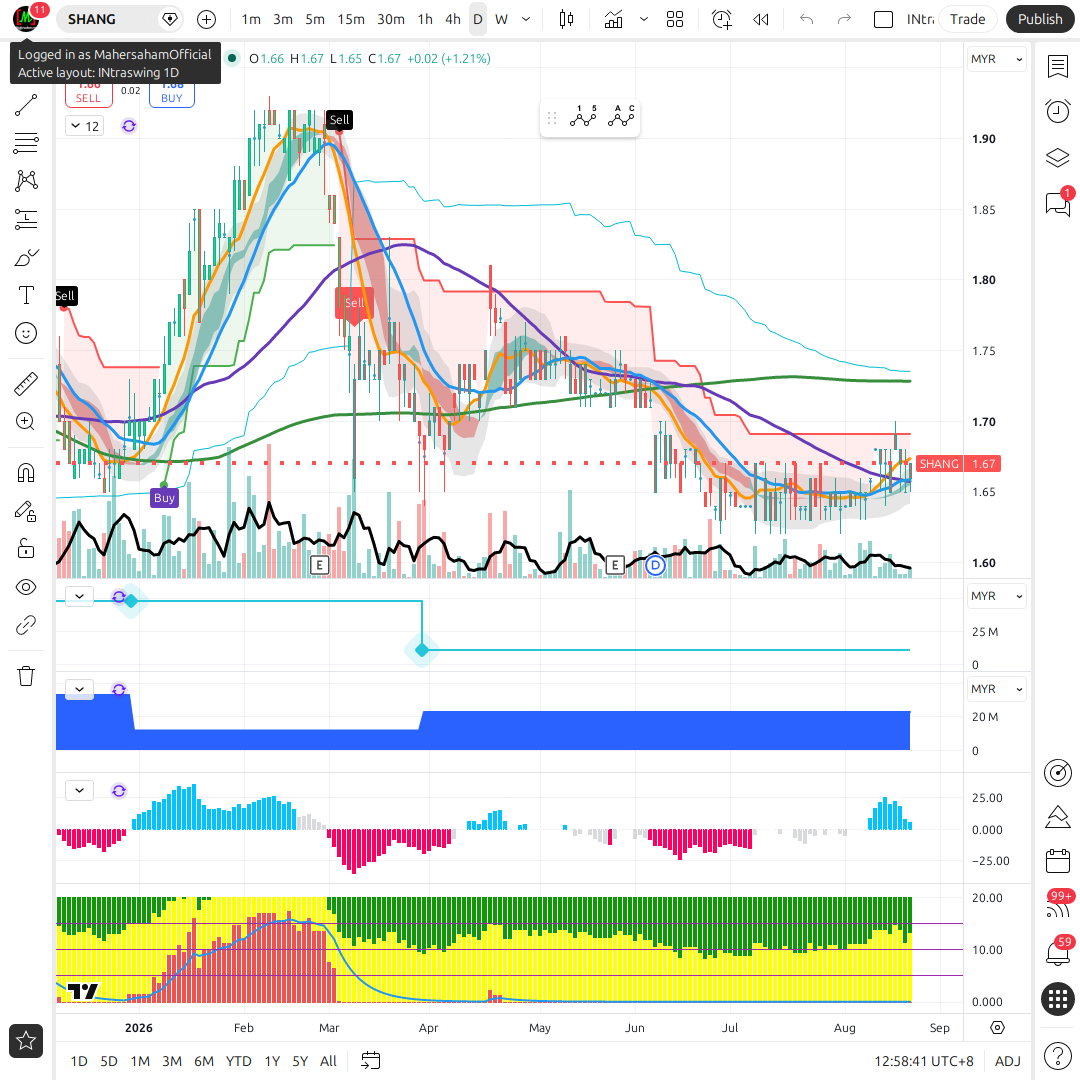Switch to the 4h timeframe

(x=452, y=19)
